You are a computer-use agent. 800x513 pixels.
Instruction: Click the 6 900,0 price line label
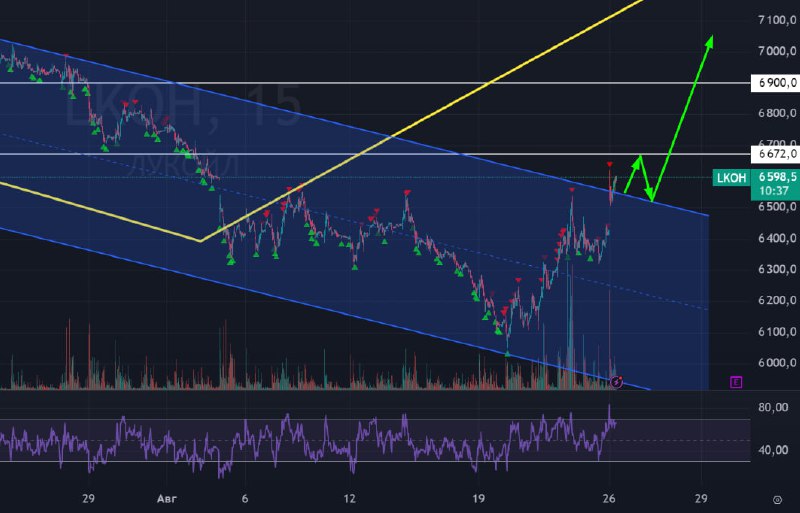pos(776,83)
